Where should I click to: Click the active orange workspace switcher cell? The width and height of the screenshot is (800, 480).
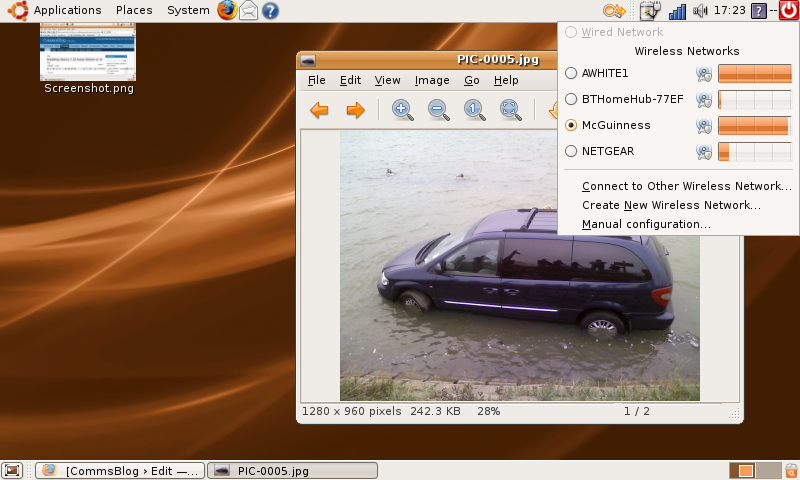tap(742, 470)
